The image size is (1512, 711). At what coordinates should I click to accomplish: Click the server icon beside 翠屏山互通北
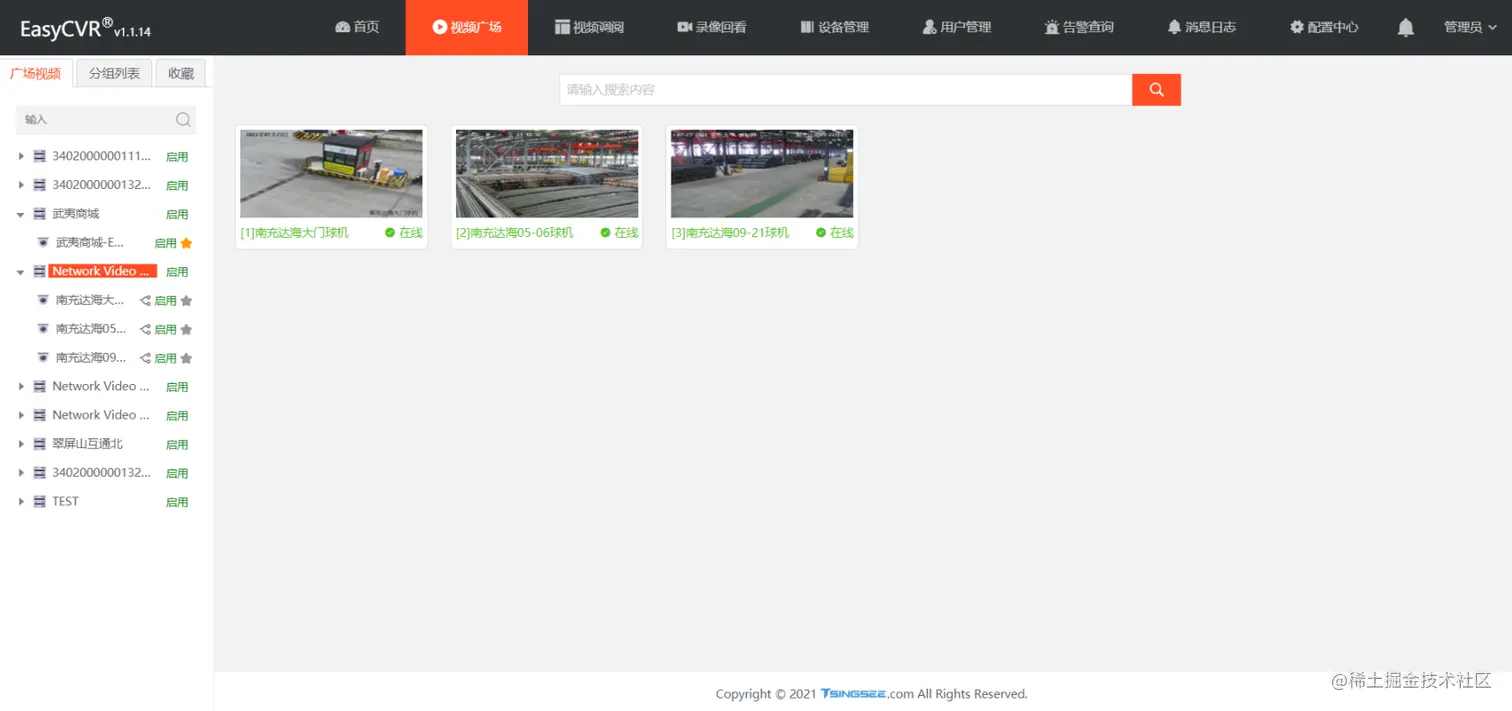(39, 444)
